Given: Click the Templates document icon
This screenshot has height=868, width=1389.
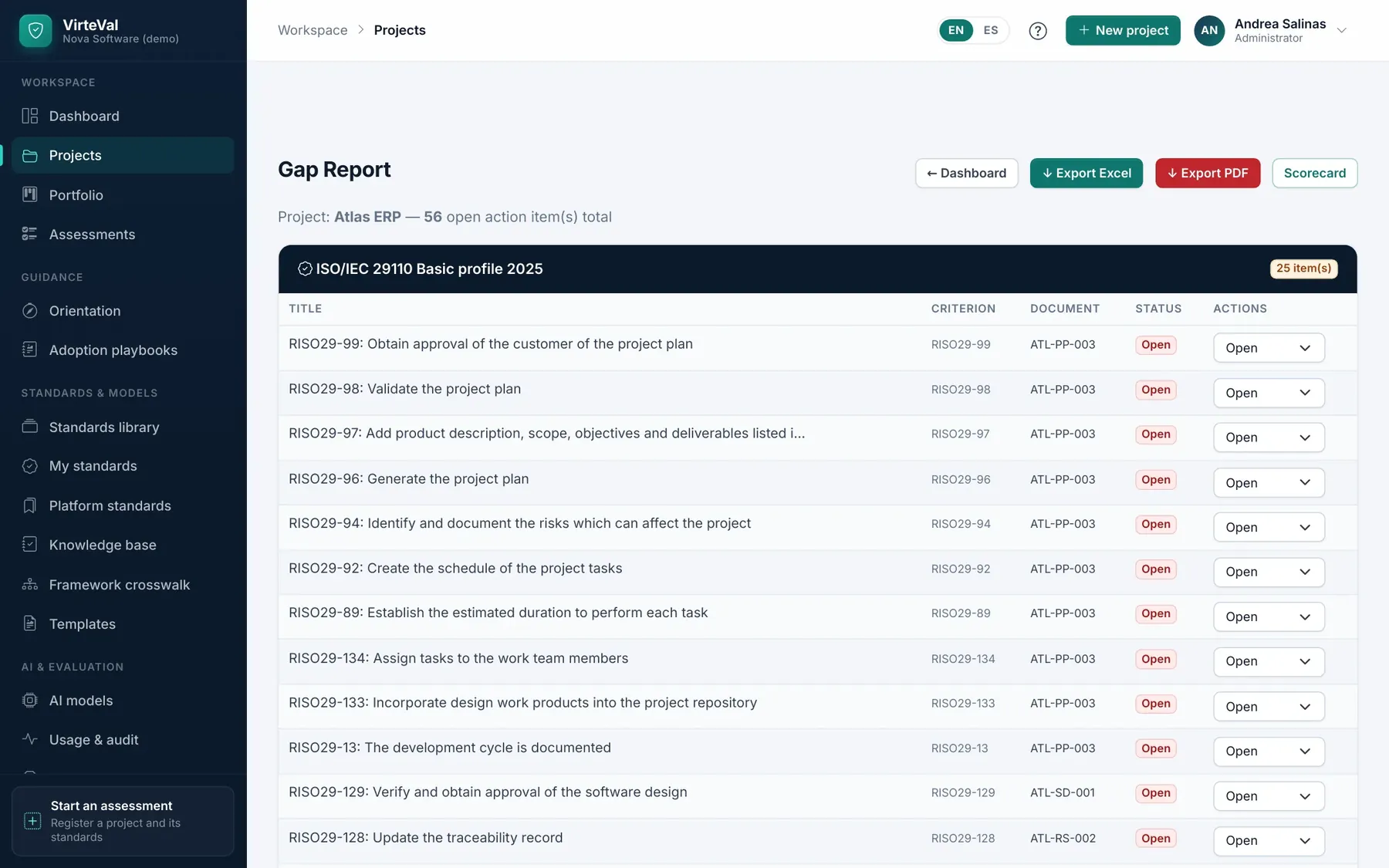Looking at the screenshot, I should pos(30,623).
